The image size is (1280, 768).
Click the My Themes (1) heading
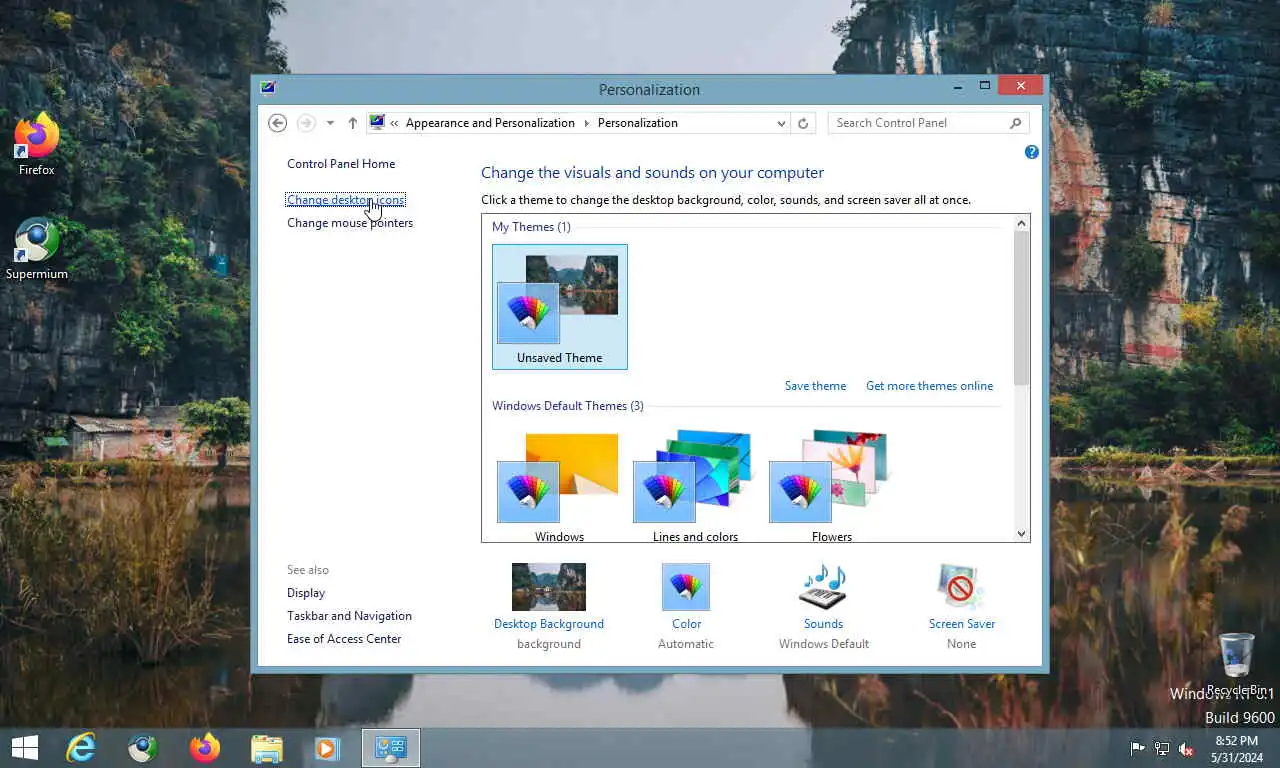pyautogui.click(x=531, y=227)
